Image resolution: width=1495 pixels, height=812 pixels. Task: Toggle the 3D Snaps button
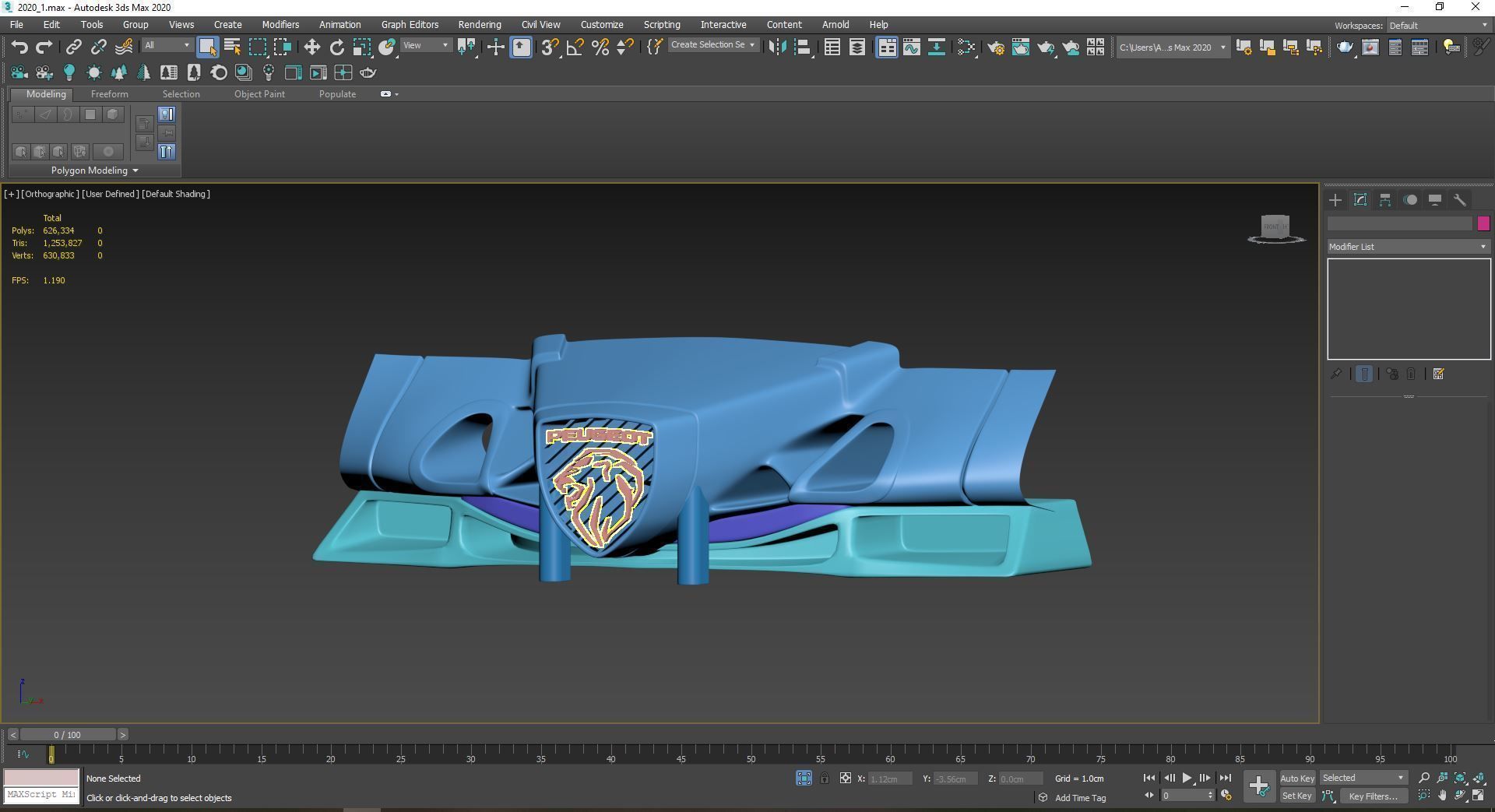coord(551,47)
